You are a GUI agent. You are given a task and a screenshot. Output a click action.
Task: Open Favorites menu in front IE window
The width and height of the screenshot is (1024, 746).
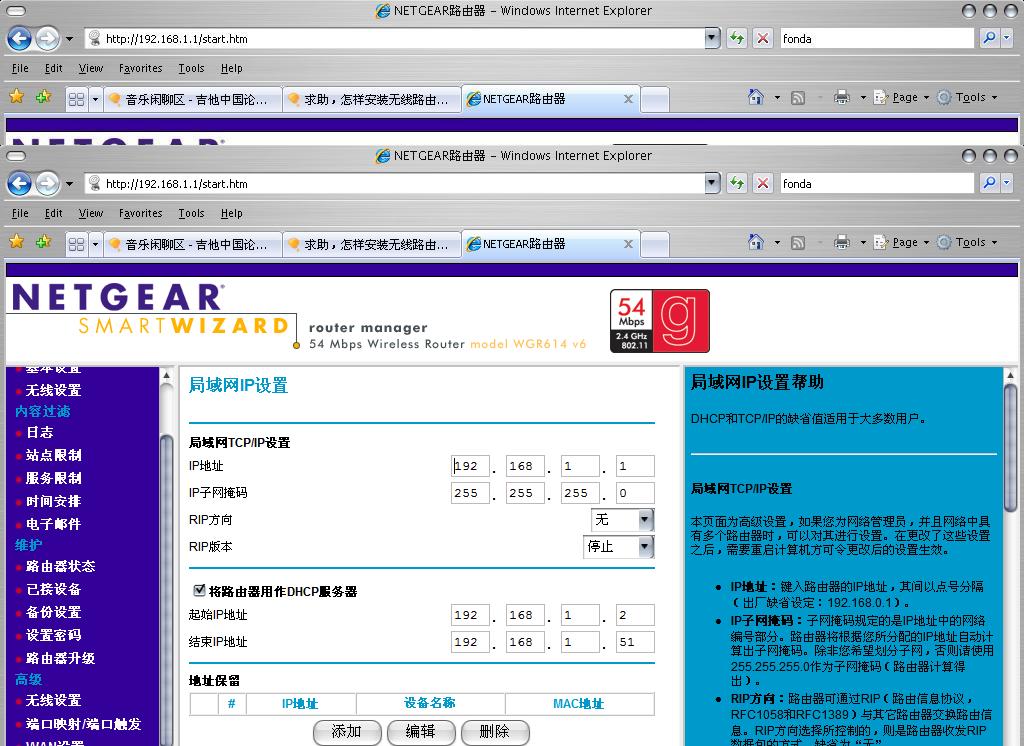coord(140,213)
